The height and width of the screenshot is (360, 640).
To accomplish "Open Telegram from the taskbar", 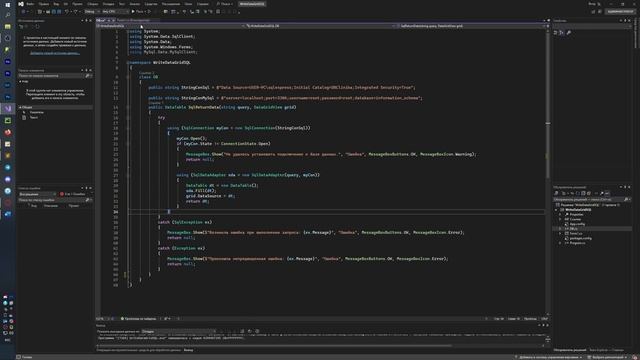I will [7, 167].
